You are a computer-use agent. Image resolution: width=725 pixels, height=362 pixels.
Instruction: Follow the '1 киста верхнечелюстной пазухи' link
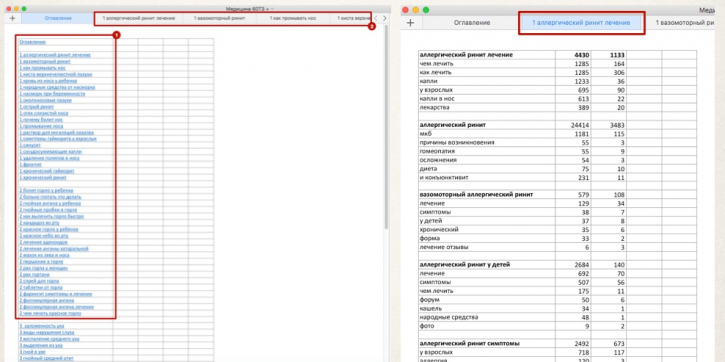tap(55, 74)
